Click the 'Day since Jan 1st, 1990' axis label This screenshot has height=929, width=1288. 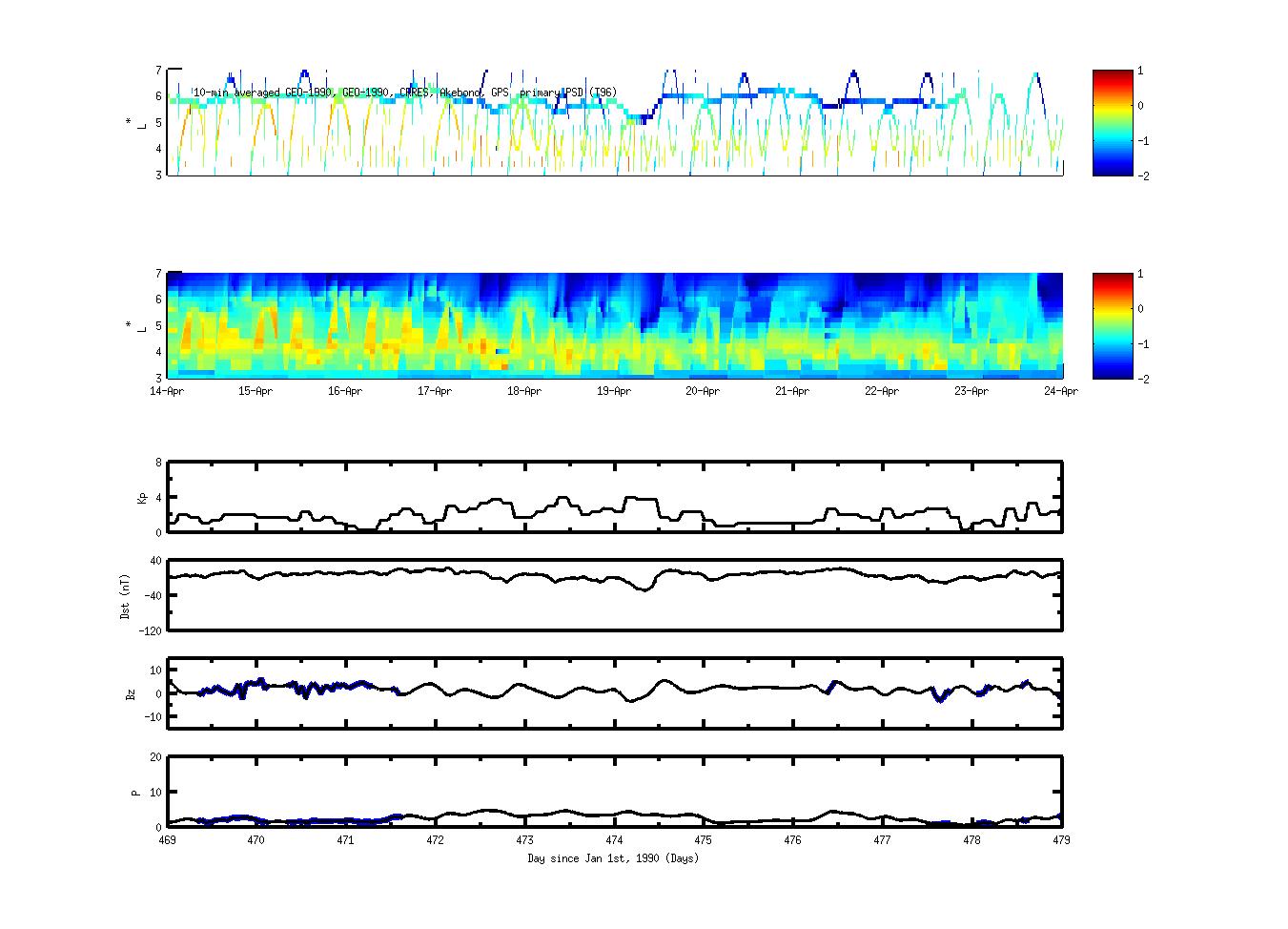pyautogui.click(x=613, y=858)
